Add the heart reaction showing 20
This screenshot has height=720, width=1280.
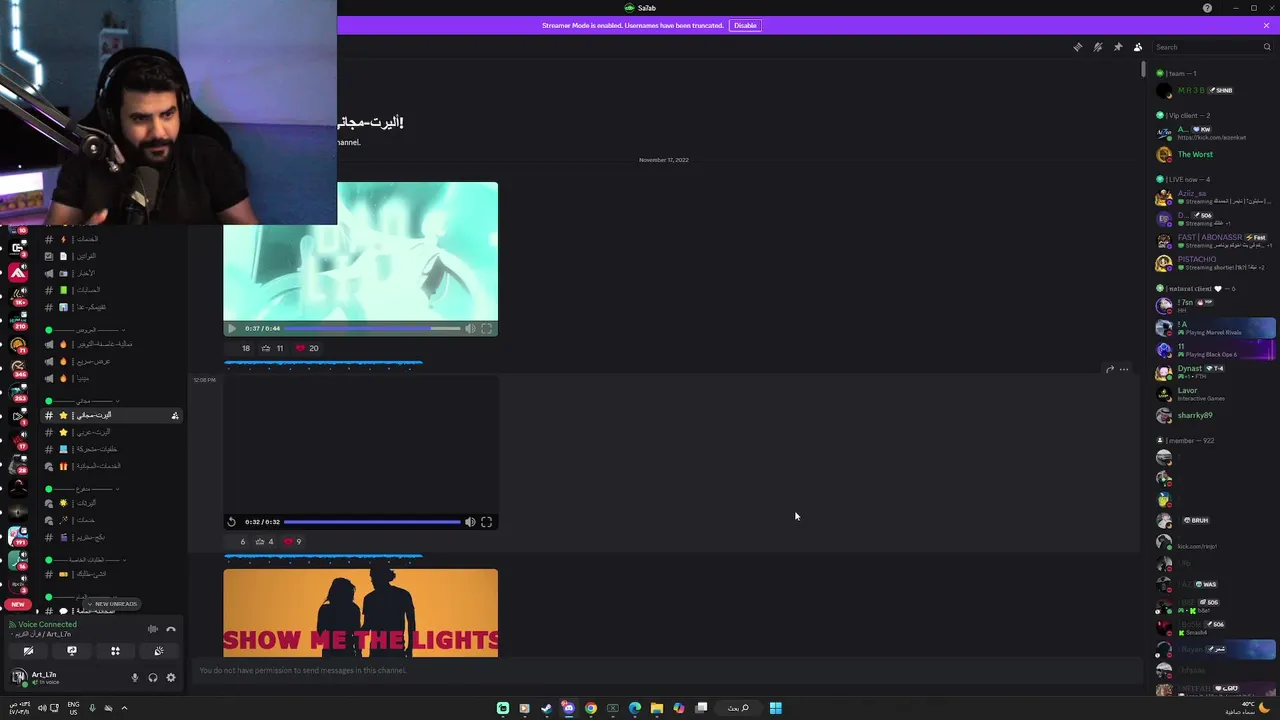point(306,348)
